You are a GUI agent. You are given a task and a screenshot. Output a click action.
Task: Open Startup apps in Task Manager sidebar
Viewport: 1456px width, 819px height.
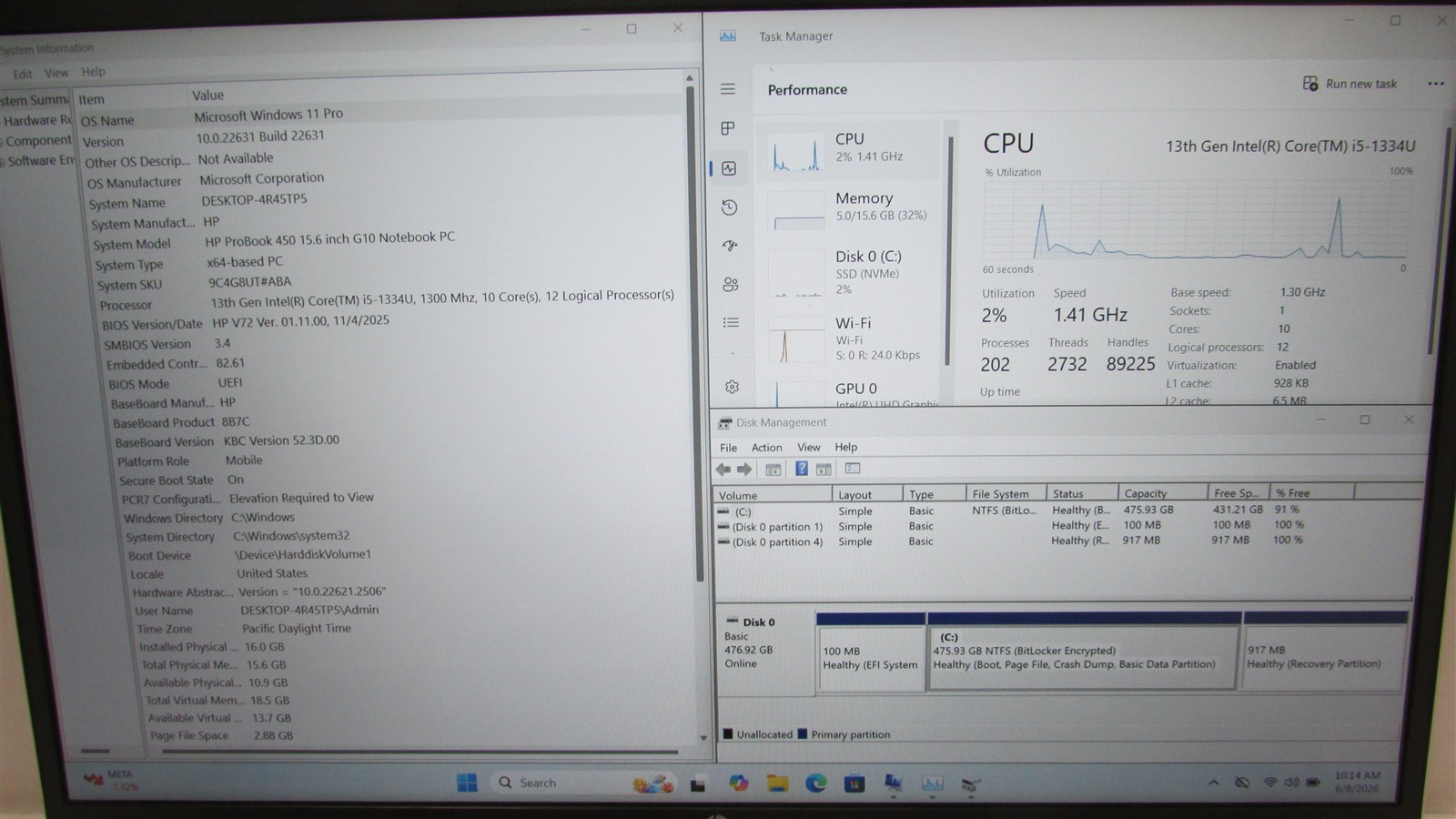730,246
